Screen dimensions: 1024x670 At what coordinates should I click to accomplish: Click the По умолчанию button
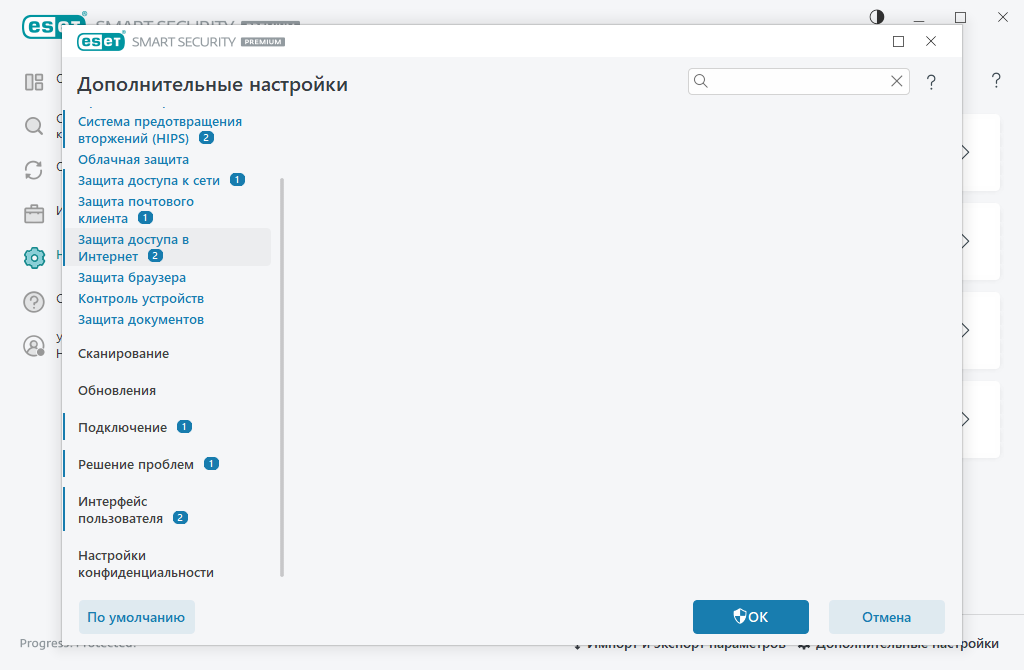click(x=136, y=617)
